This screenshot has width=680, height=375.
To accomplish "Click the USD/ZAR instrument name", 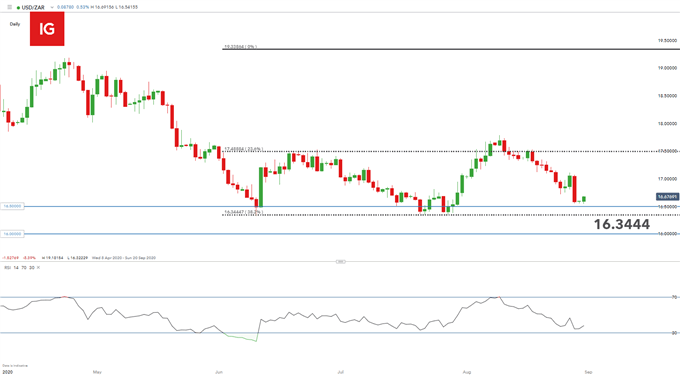I will (33, 7).
